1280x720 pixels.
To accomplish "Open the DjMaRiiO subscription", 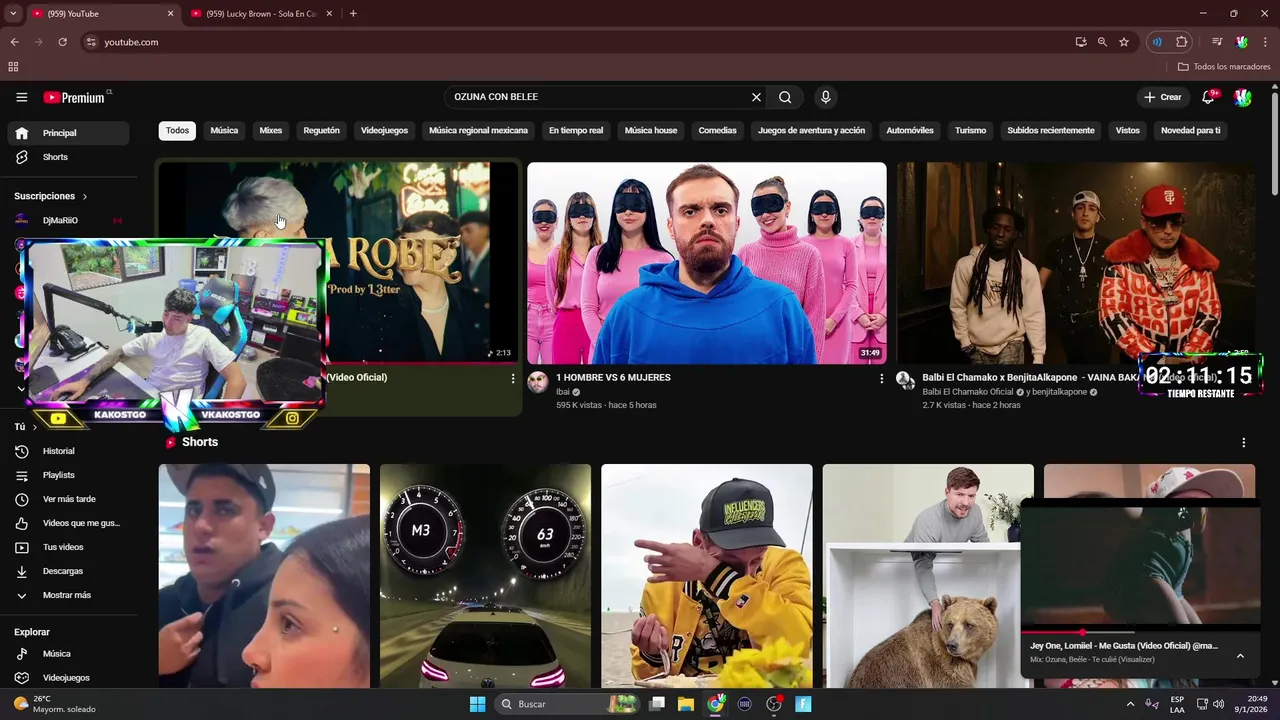I will [x=70, y=220].
